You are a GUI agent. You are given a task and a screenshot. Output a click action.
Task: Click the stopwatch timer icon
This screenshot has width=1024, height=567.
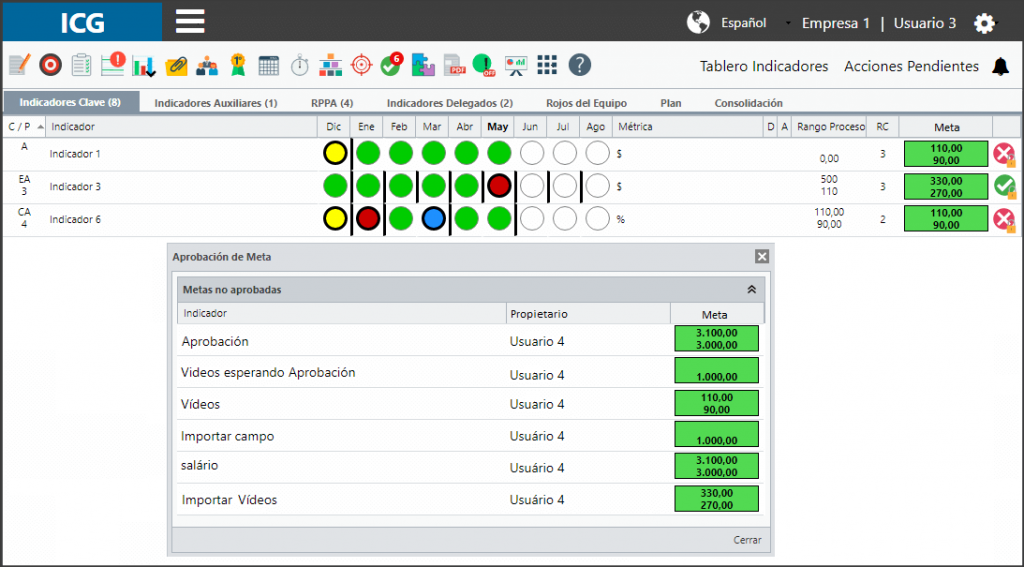coord(300,65)
